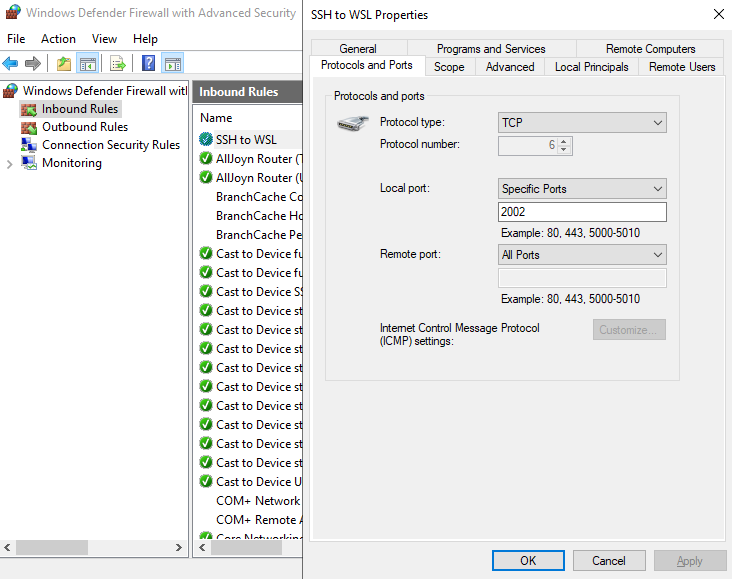Switch to the Local Principals tab
This screenshot has height=579, width=732.
[x=591, y=67]
